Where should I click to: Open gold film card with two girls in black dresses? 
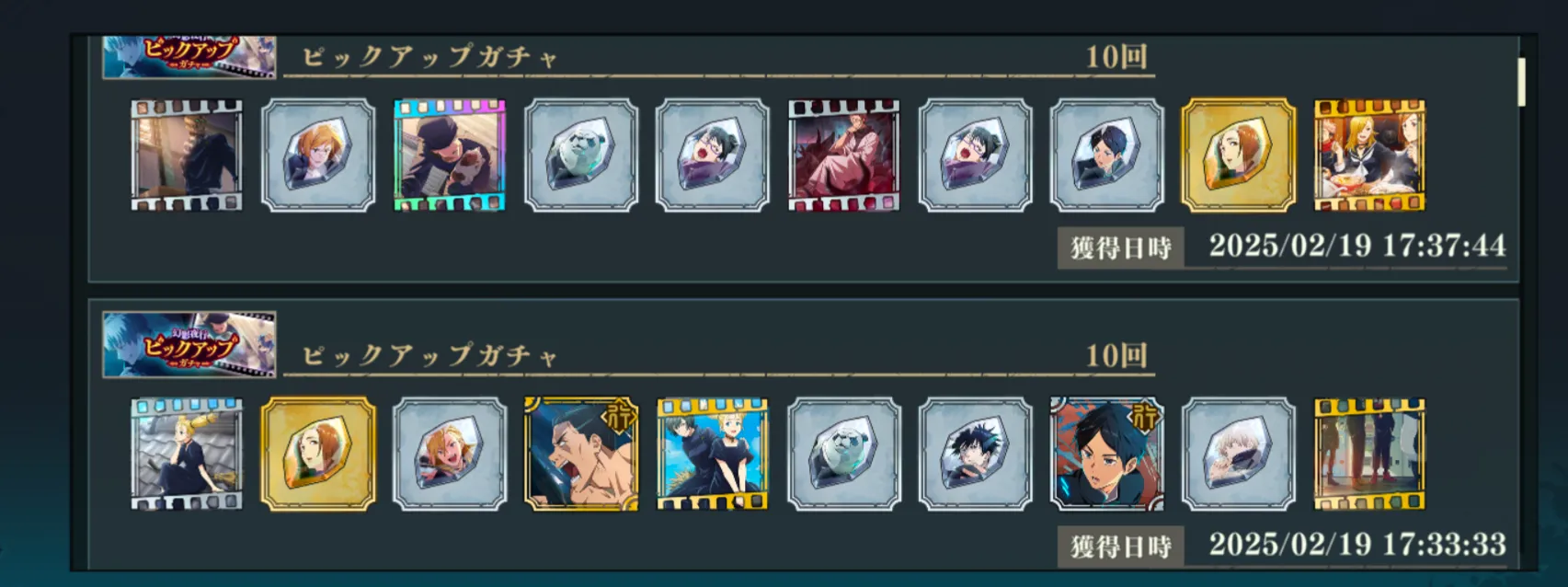[713, 454]
